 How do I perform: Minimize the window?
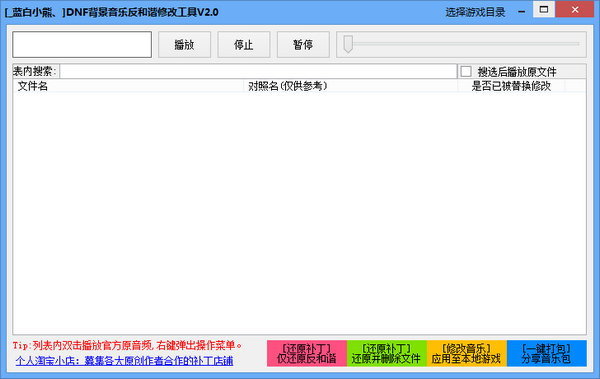(521, 11)
